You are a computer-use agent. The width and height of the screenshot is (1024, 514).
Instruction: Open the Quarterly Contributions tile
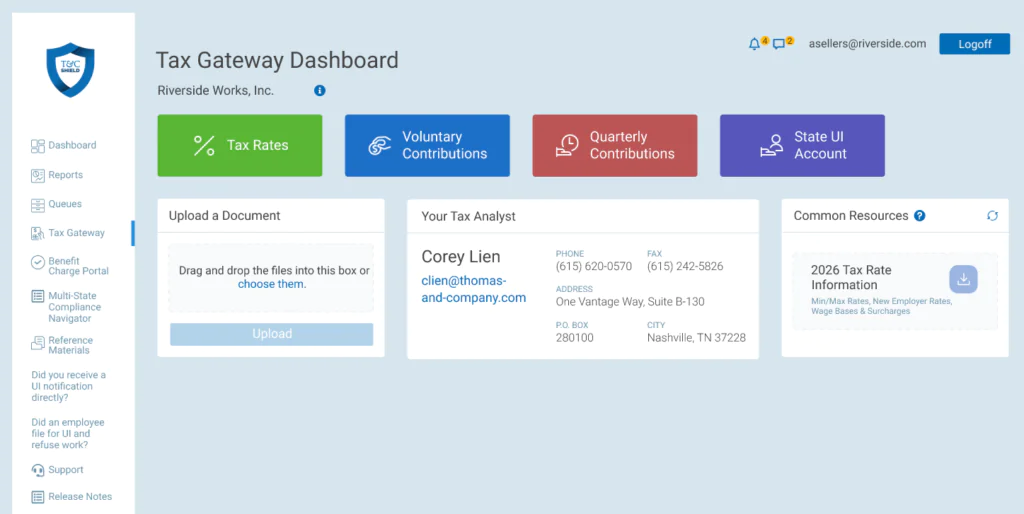point(615,146)
